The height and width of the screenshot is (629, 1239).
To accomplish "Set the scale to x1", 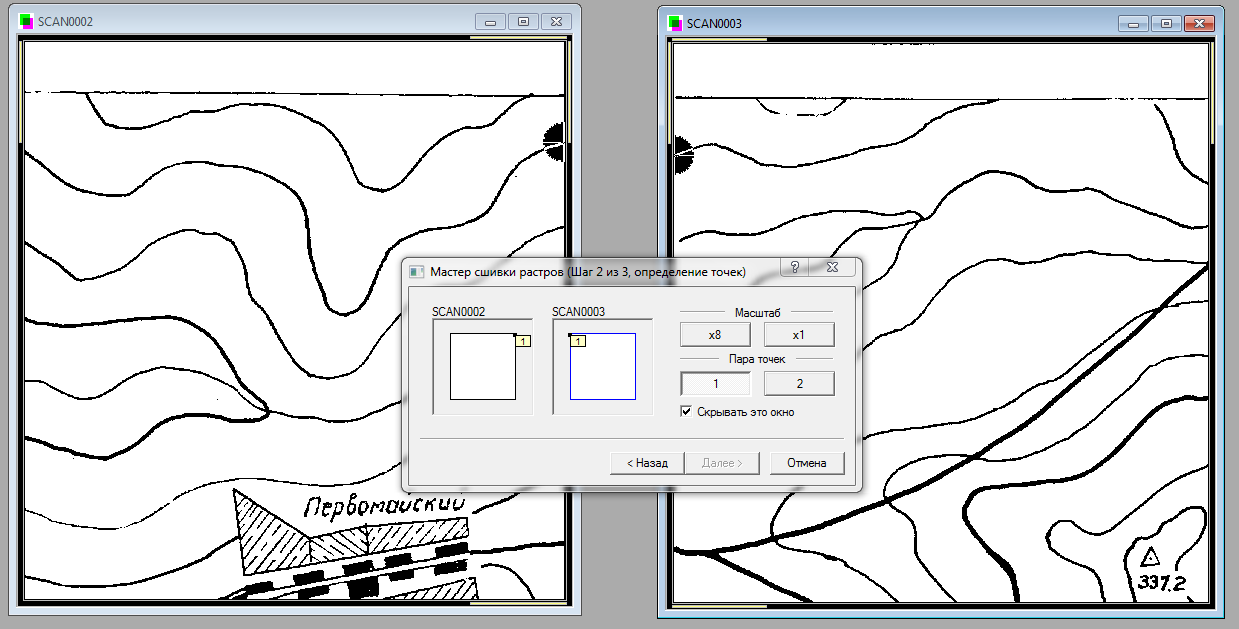I will (x=799, y=335).
